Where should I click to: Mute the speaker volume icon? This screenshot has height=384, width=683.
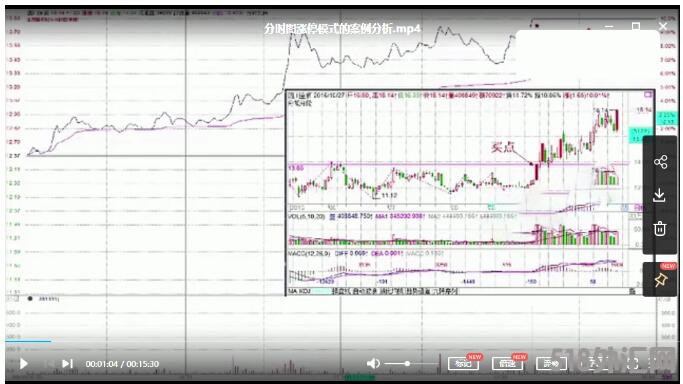click(x=373, y=364)
